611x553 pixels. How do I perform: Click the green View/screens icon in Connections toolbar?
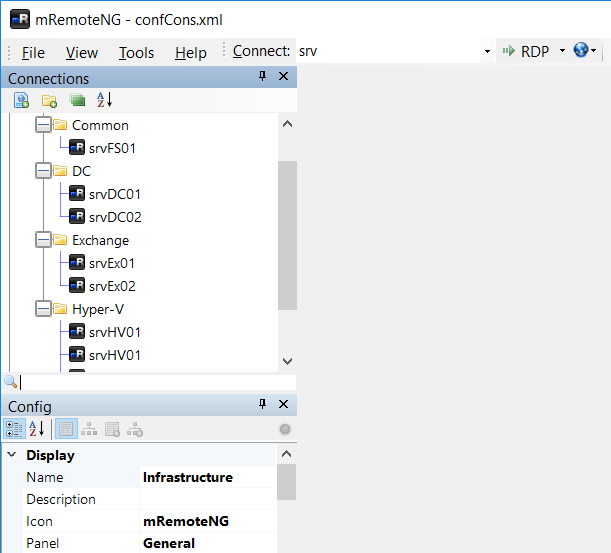77,100
